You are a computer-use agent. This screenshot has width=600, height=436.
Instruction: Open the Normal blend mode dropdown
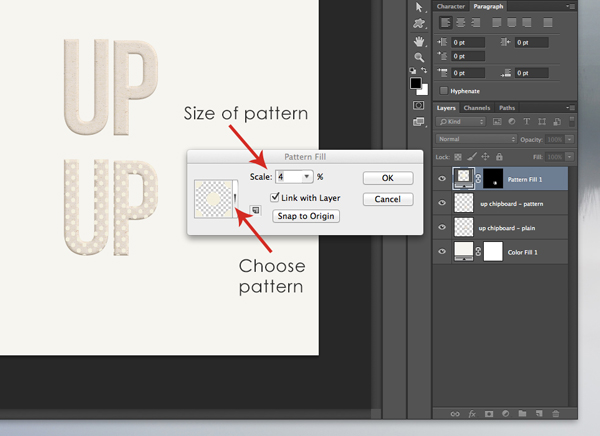coord(476,139)
